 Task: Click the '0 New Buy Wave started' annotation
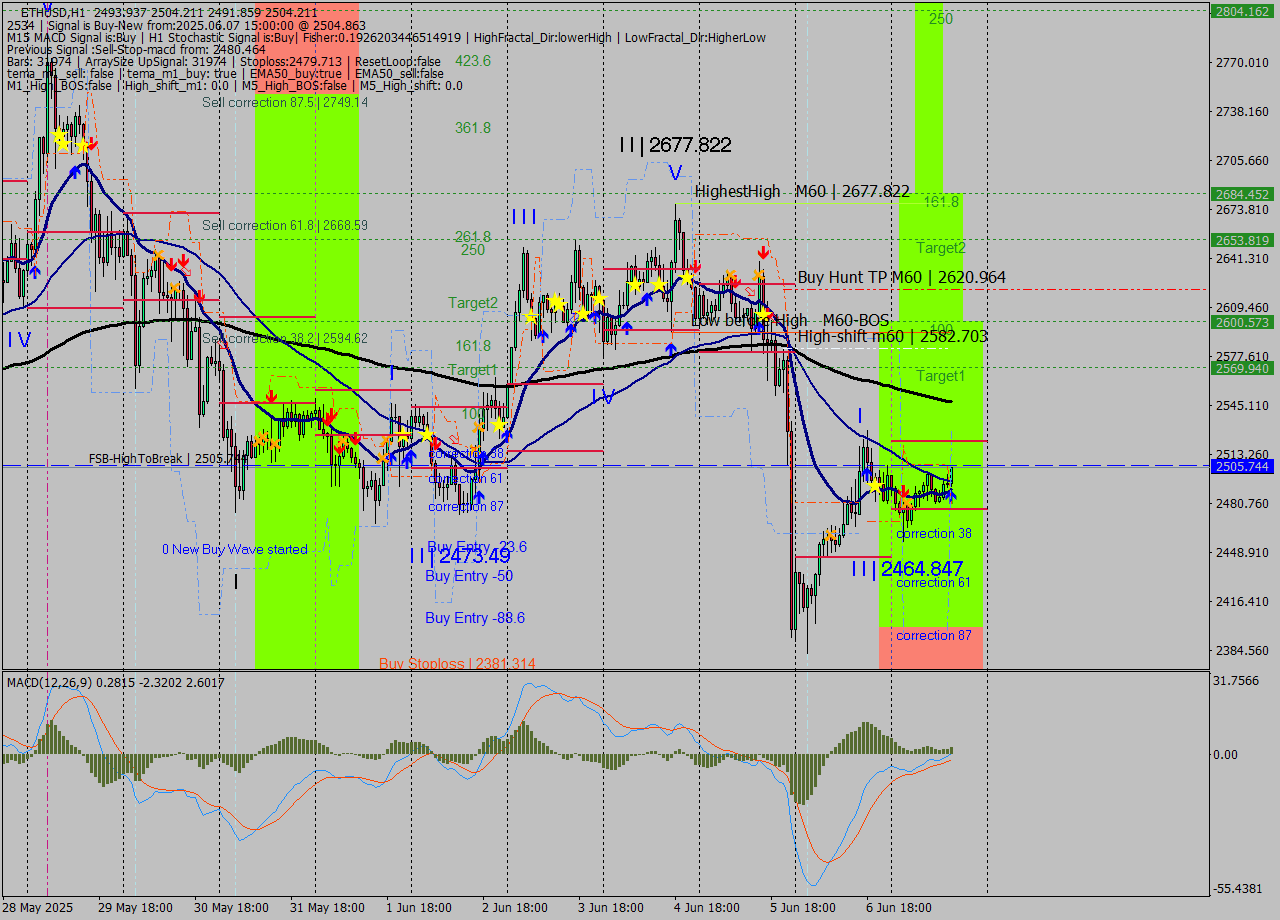tap(233, 549)
